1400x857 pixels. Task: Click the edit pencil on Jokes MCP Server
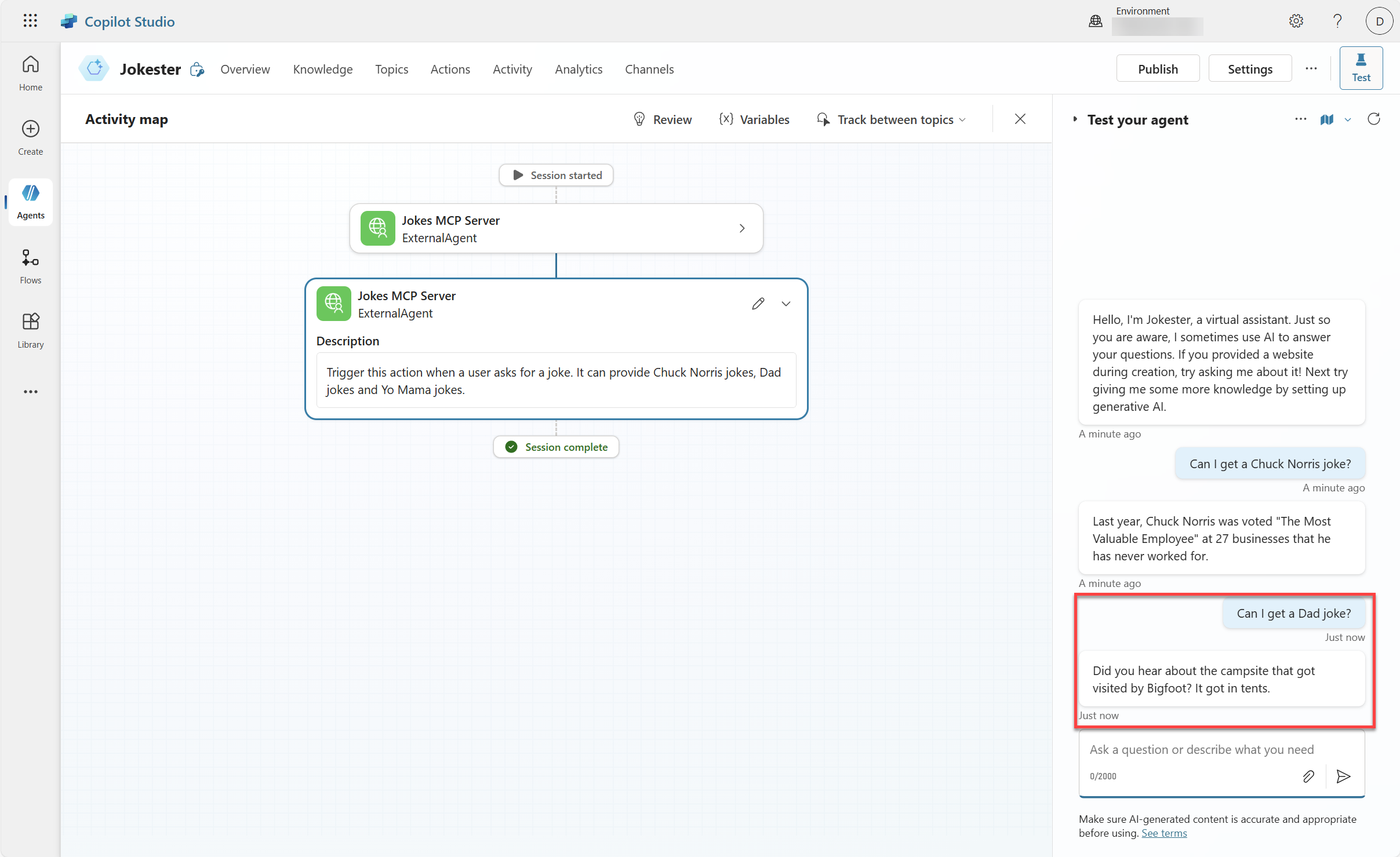758,304
